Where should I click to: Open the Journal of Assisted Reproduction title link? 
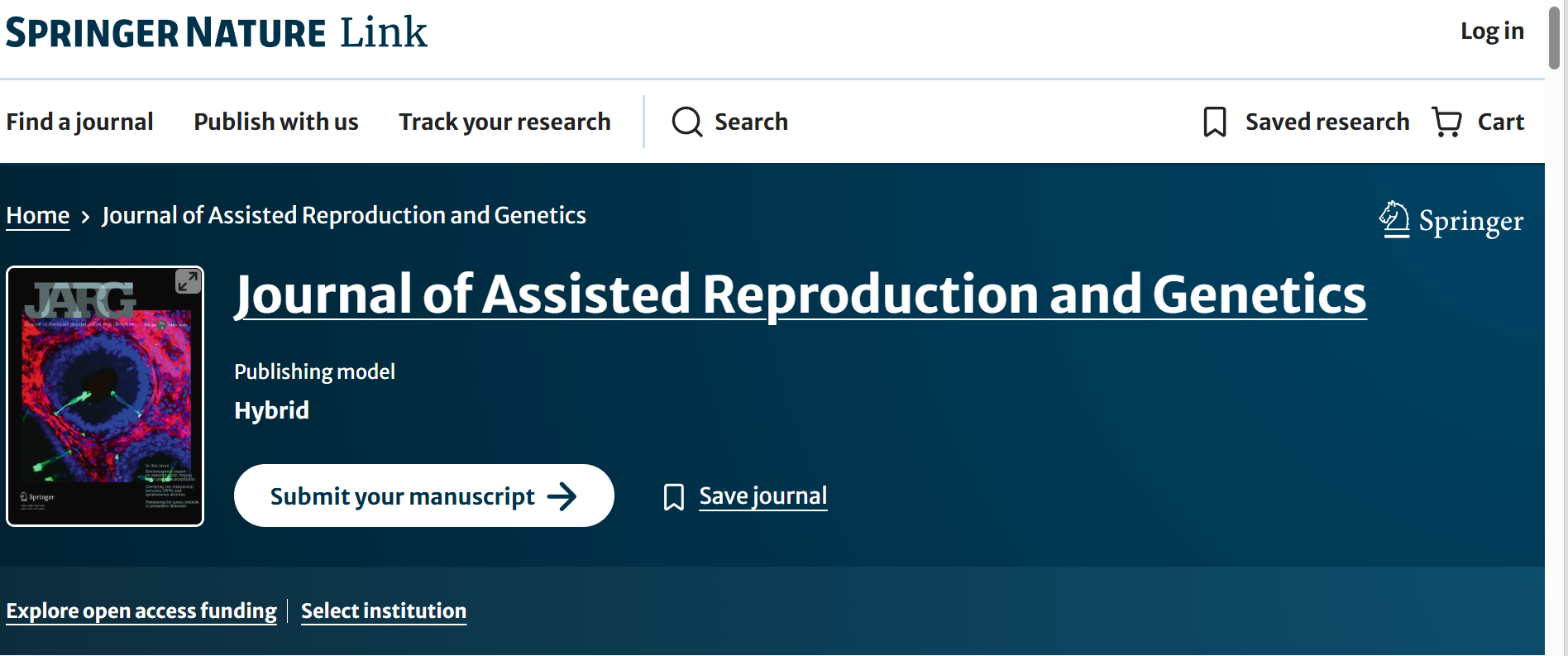coord(801,295)
